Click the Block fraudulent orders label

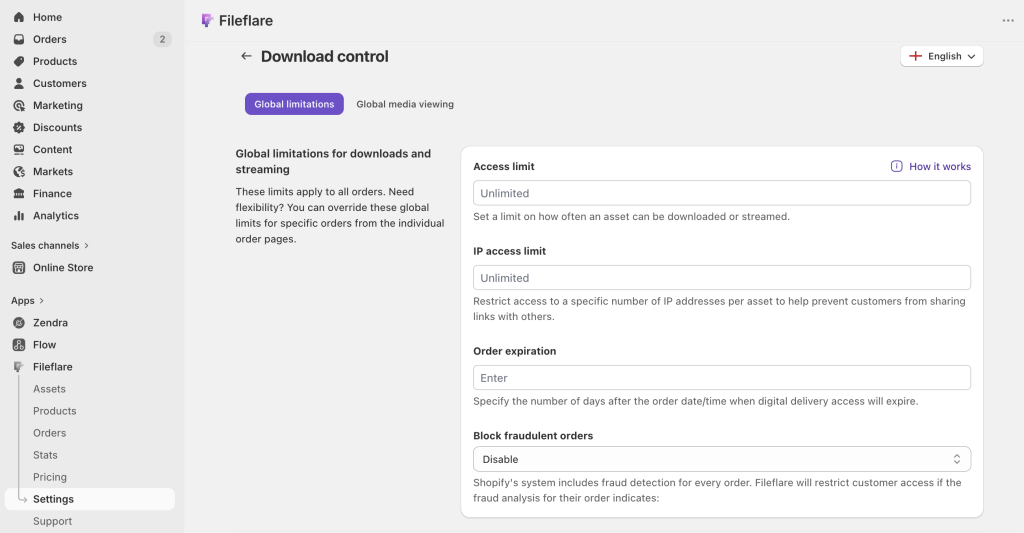tap(533, 436)
